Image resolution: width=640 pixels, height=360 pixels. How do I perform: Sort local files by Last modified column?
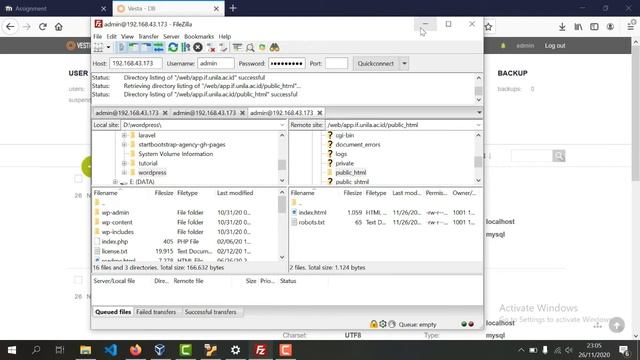235,193
